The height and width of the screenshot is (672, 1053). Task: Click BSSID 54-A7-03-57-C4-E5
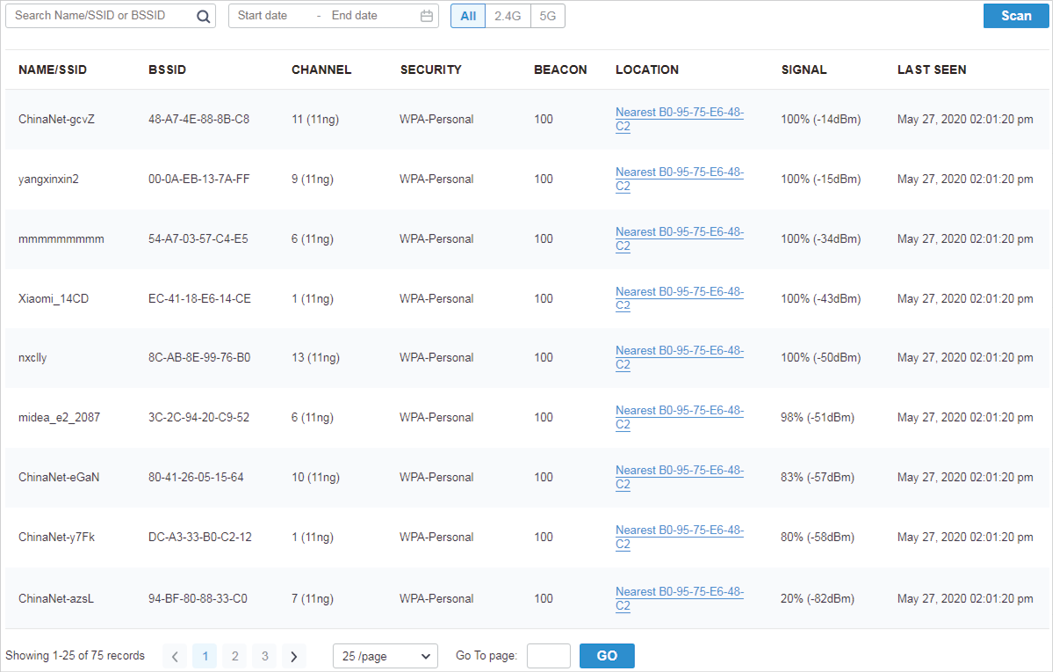pos(198,239)
